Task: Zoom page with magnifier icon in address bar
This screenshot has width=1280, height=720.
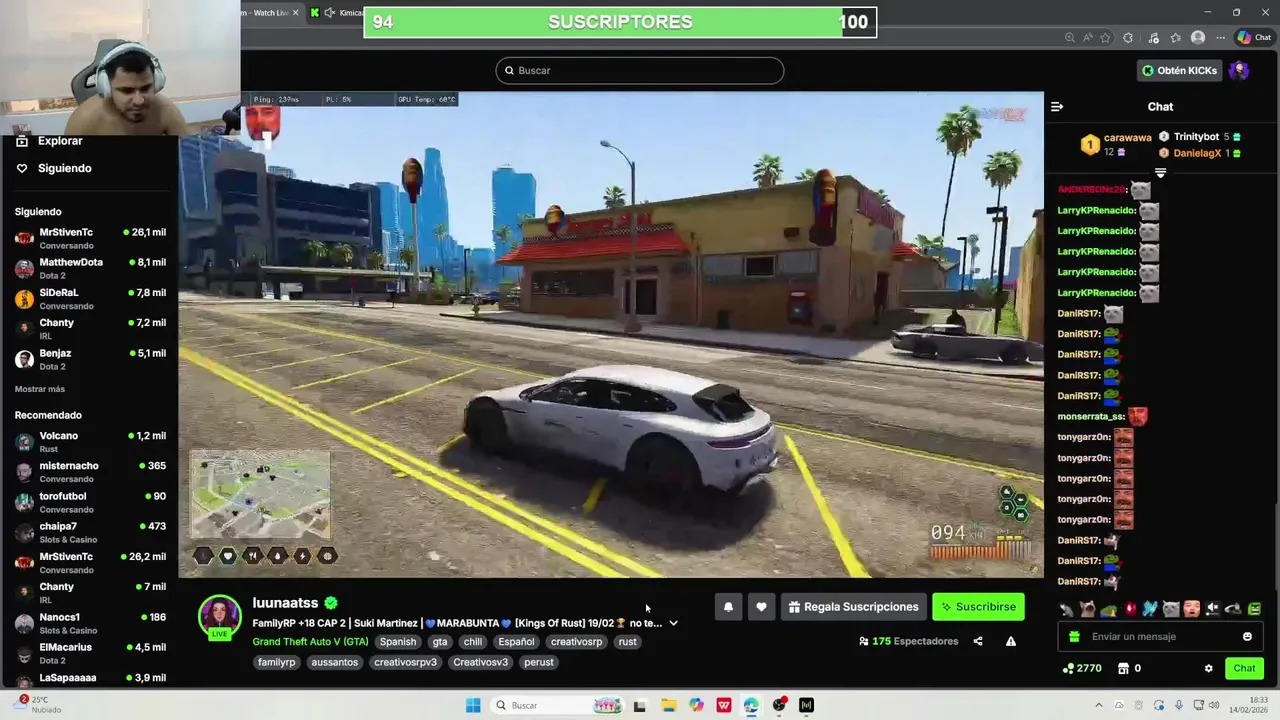Action: pos(1070,38)
